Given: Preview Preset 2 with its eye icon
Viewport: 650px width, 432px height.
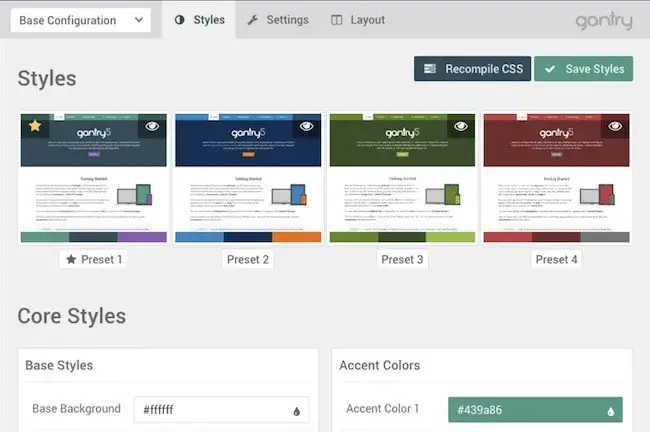Looking at the screenshot, I should tap(306, 126).
